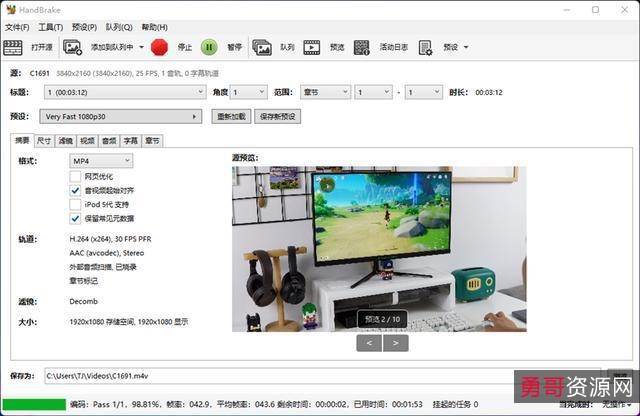Pause encoding with the green pause icon
Screen dimensions: 640x416
pyautogui.click(x=209, y=47)
